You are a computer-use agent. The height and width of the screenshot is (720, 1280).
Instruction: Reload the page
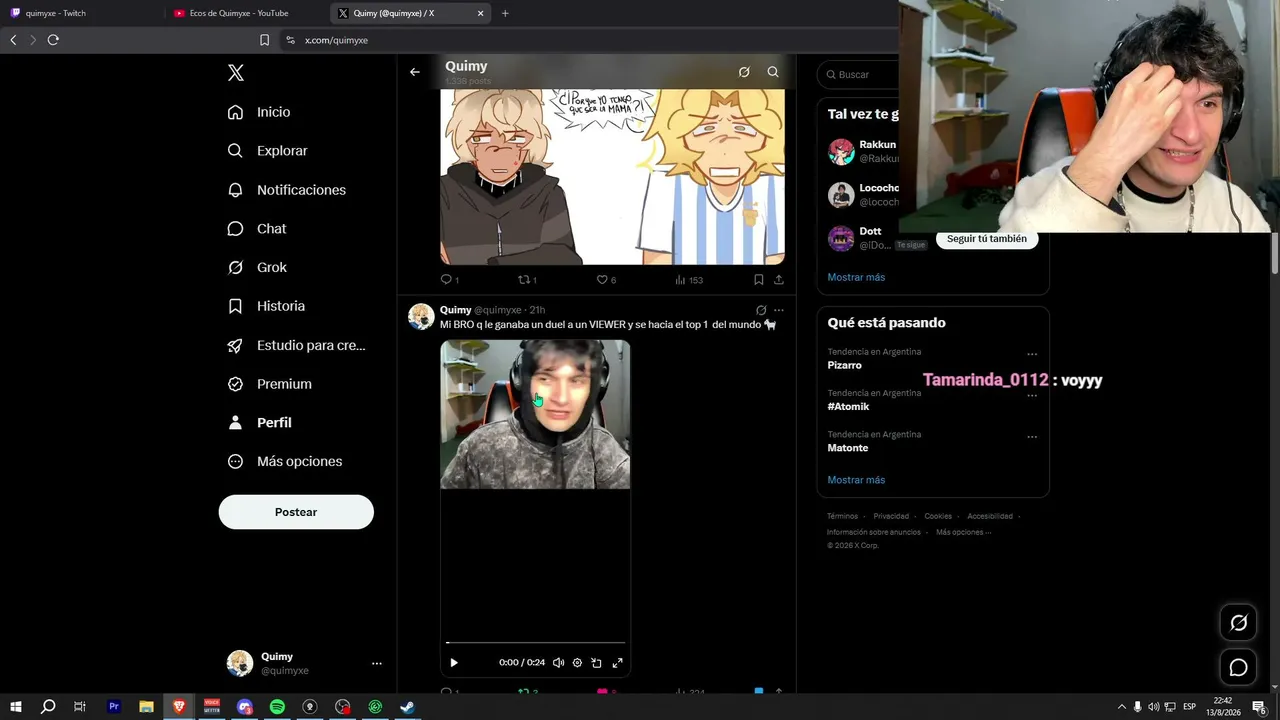tap(53, 40)
